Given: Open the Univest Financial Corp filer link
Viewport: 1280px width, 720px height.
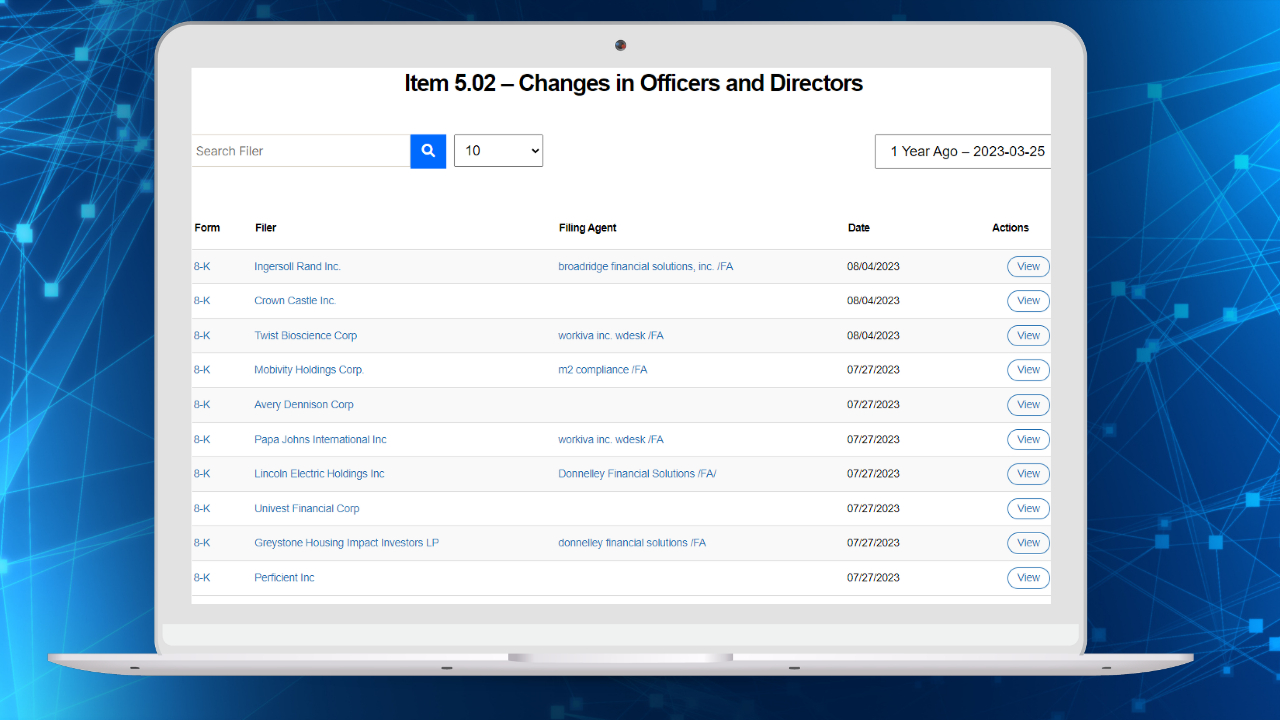Looking at the screenshot, I should tap(306, 508).
